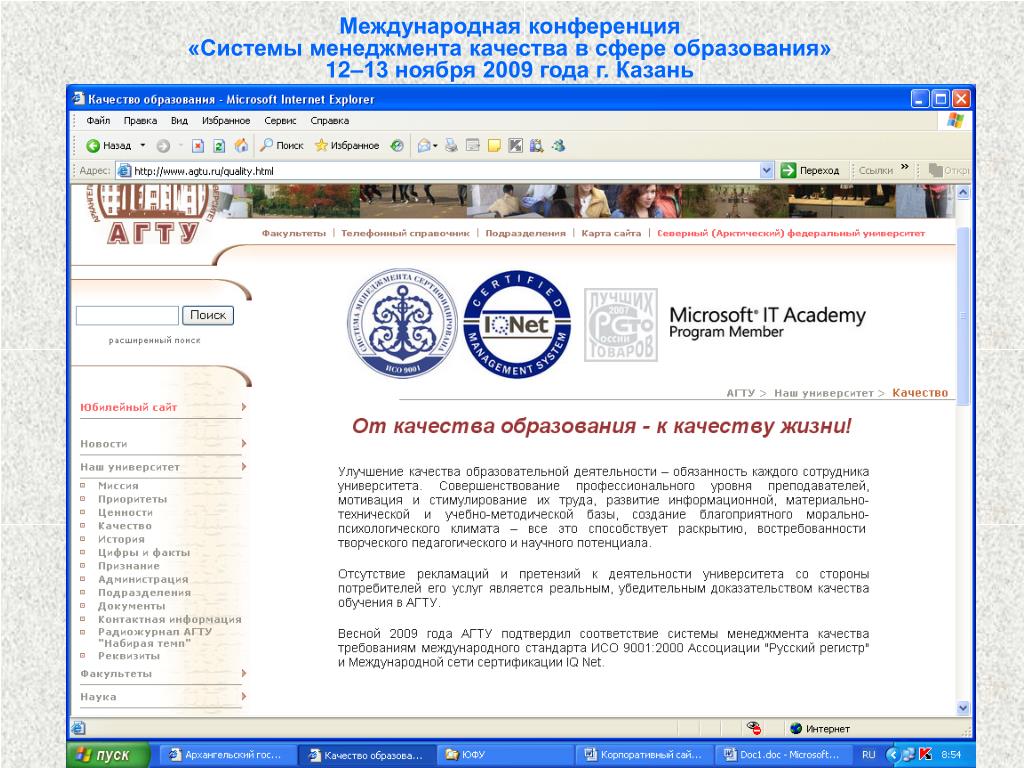Click the Microsoft IT Academy logo
1024x768 pixels.
pos(767,323)
